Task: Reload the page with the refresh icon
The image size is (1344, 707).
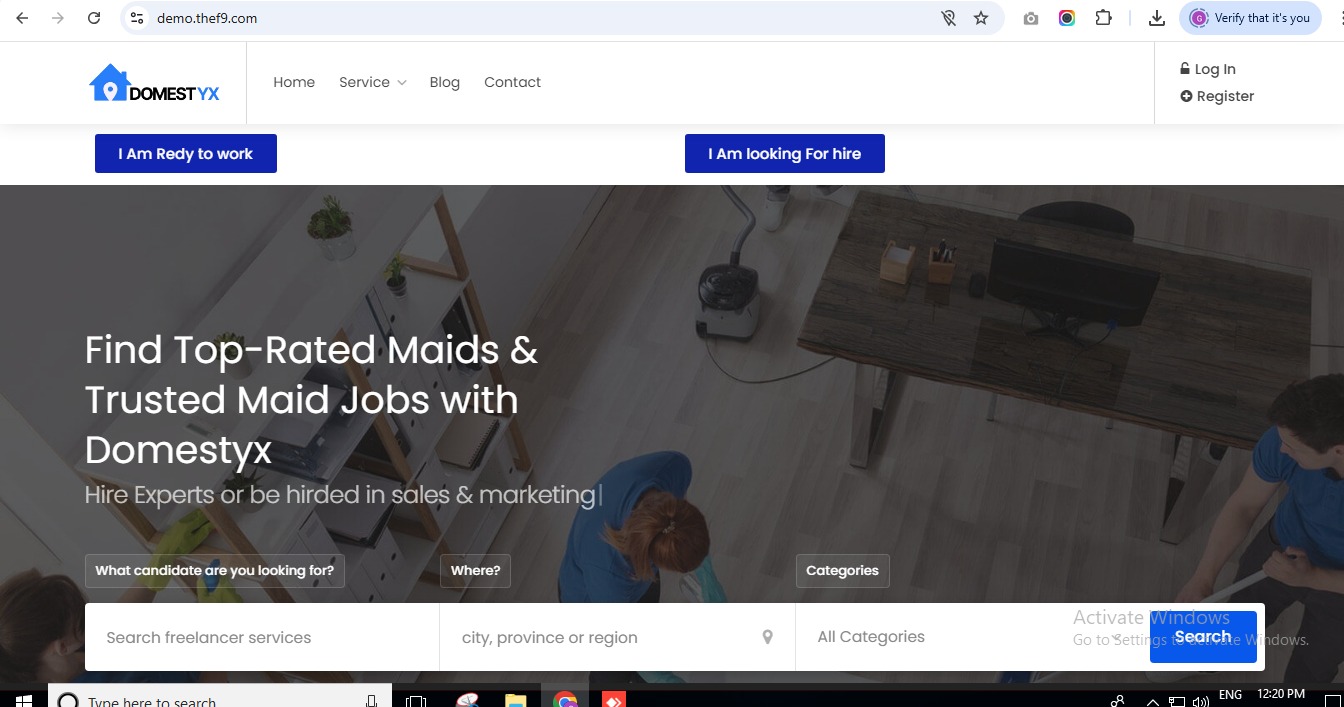Action: click(x=94, y=18)
